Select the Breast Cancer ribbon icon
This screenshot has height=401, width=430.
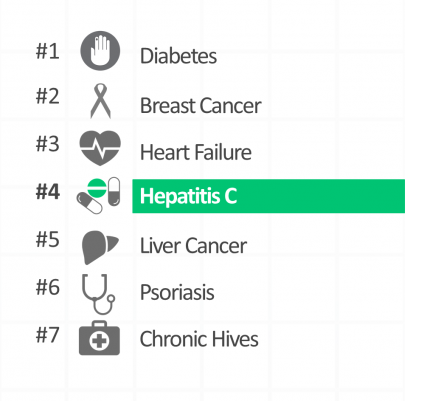click(100, 101)
